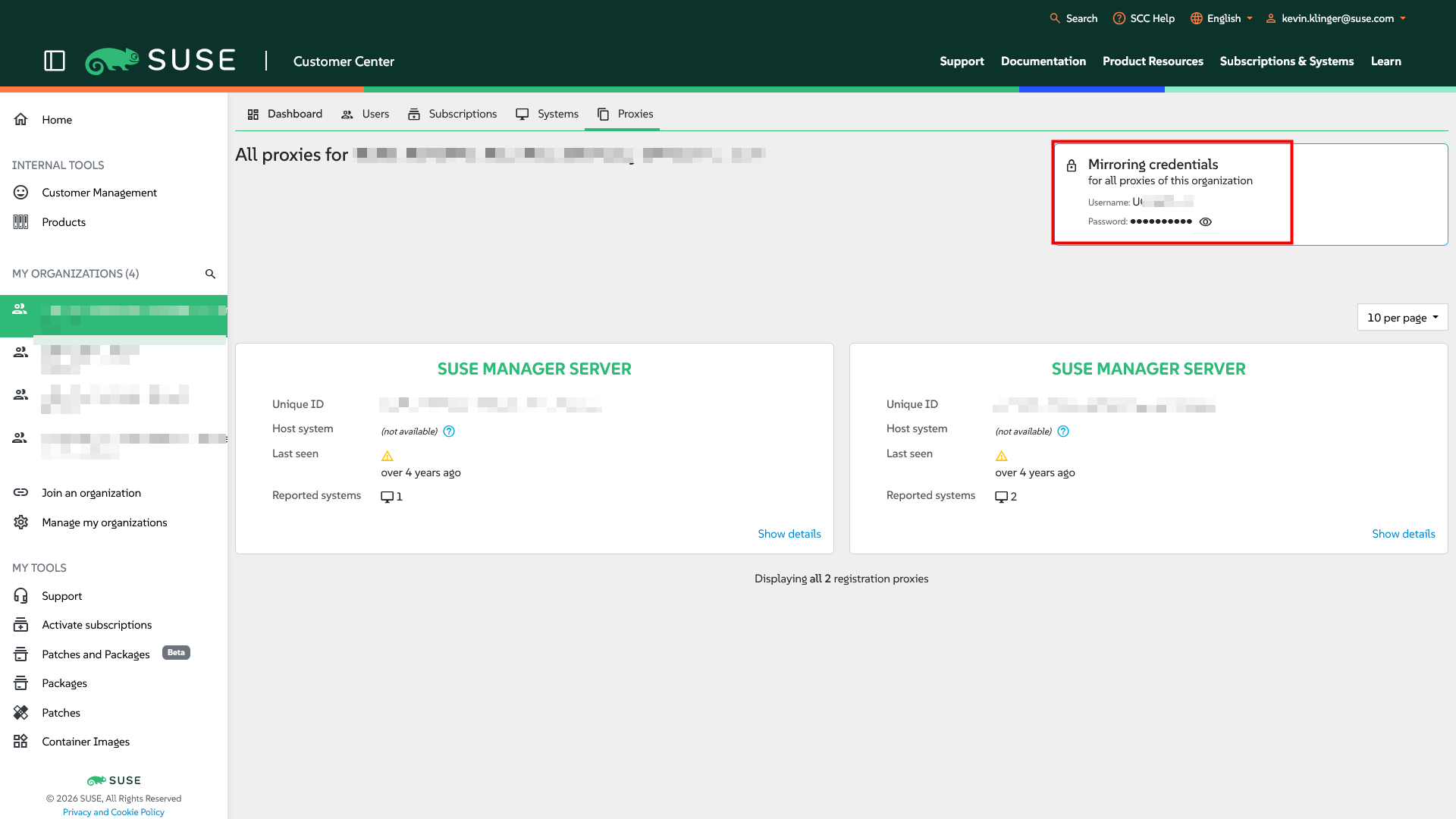Open the Documentation menu
Viewport: 1456px width, 819px height.
point(1043,61)
